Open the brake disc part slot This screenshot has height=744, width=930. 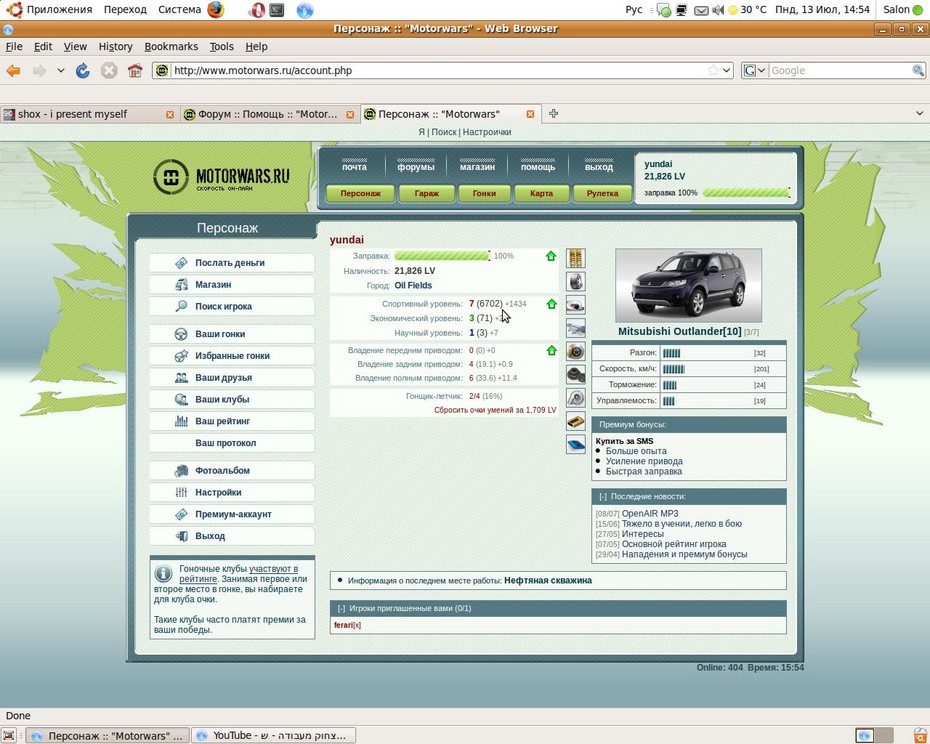pyautogui.click(x=575, y=351)
